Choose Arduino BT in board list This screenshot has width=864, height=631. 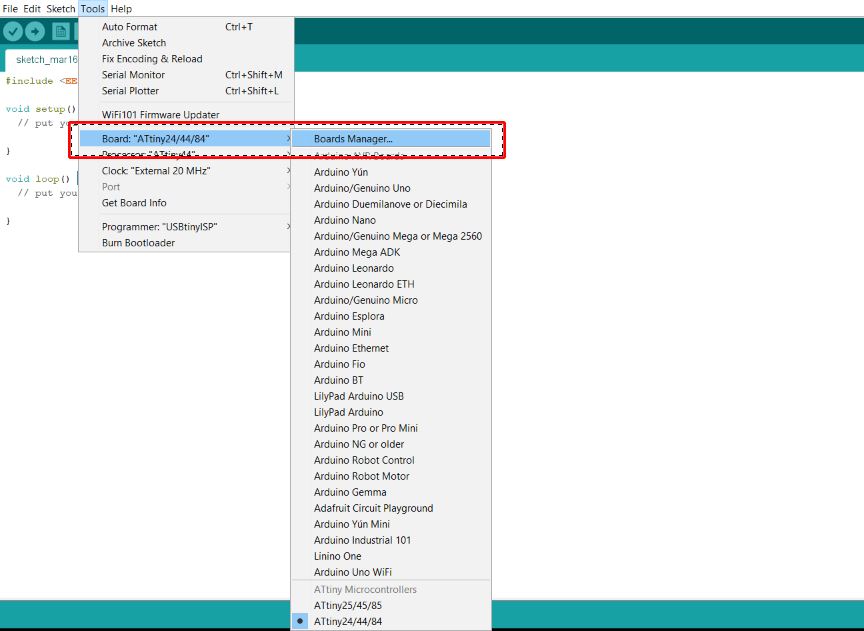tap(391, 380)
